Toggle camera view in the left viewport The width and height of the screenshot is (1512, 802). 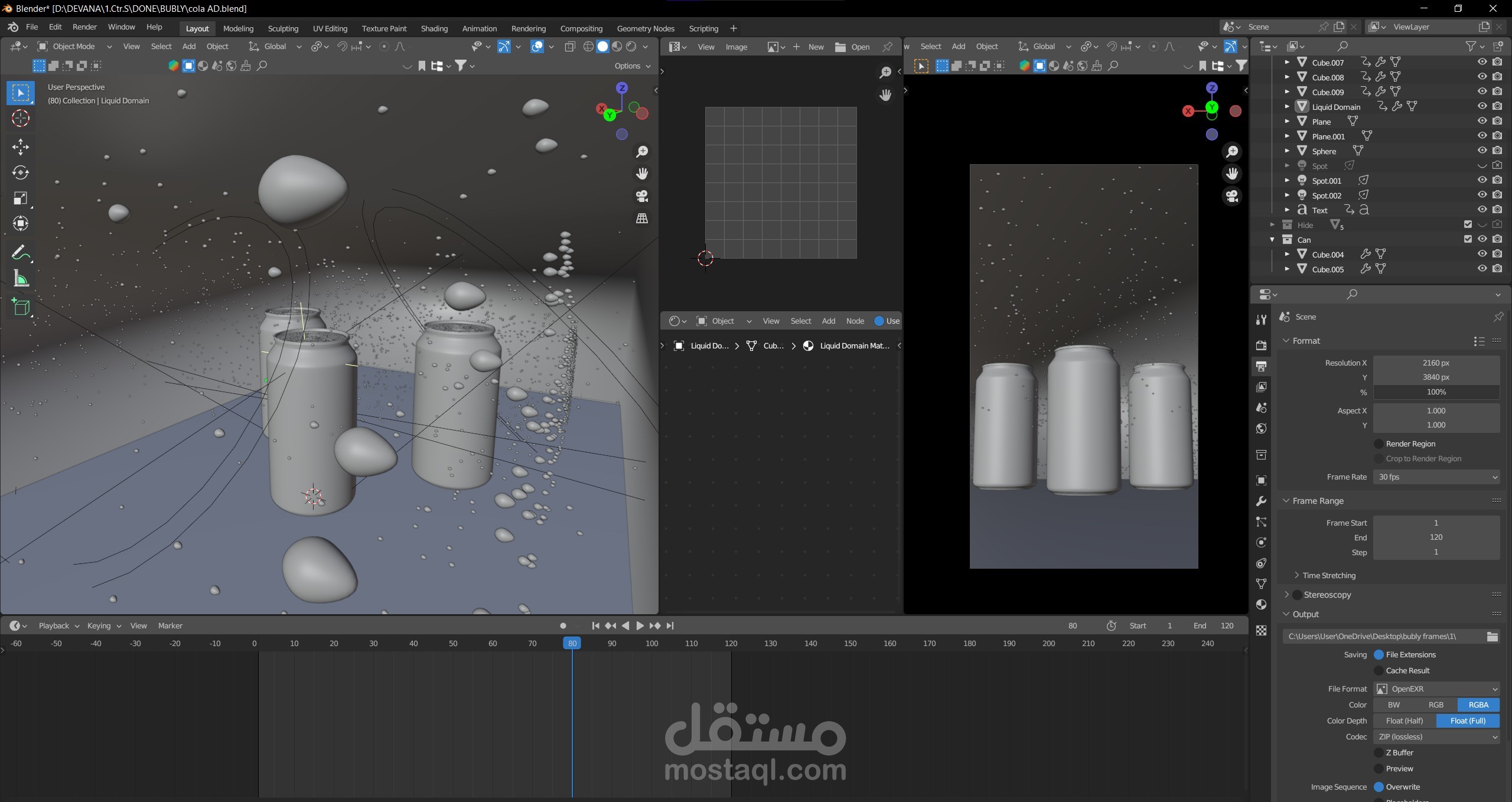pos(642,196)
